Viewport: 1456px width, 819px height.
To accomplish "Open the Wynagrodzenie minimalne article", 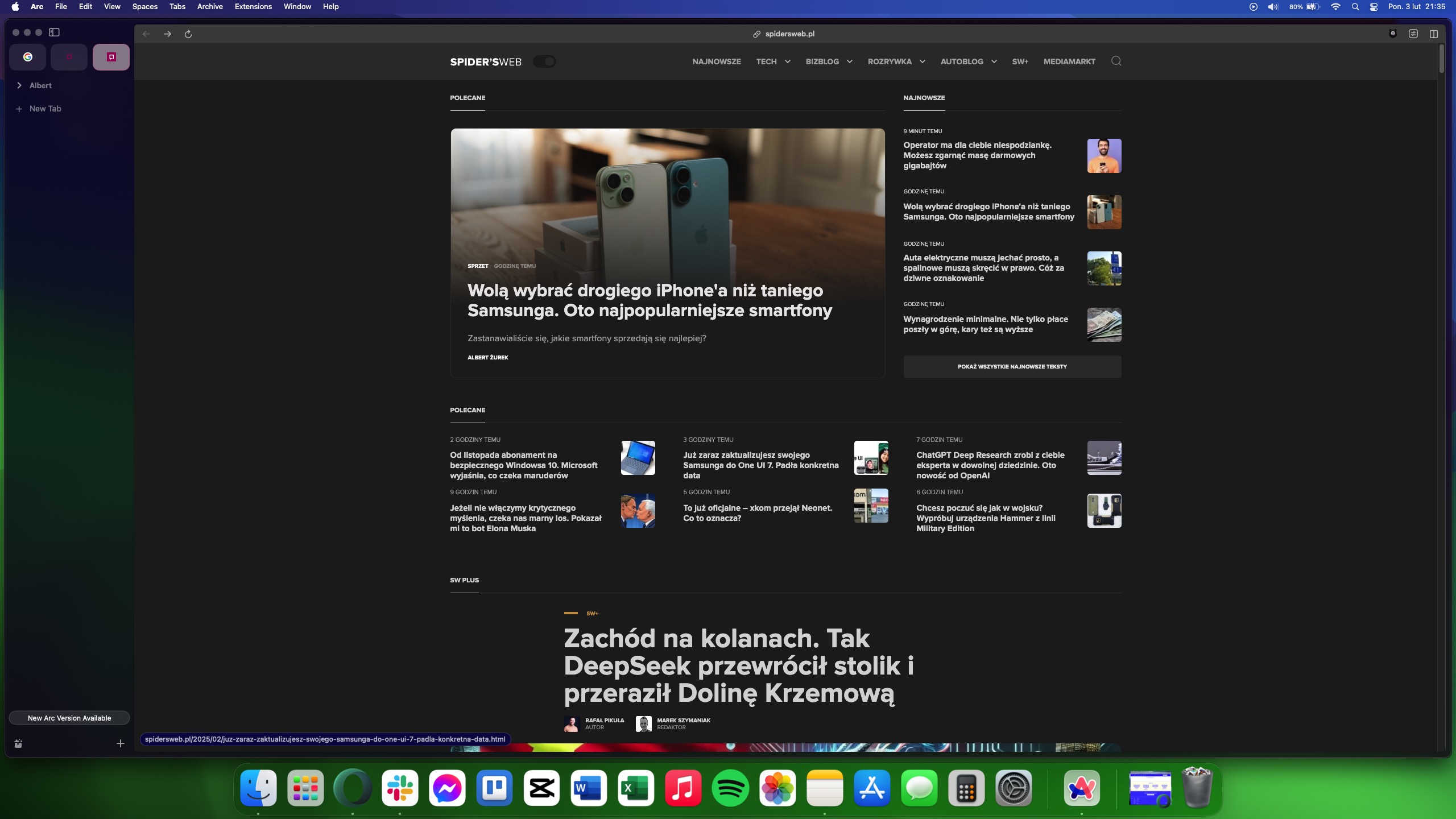I will [x=986, y=324].
